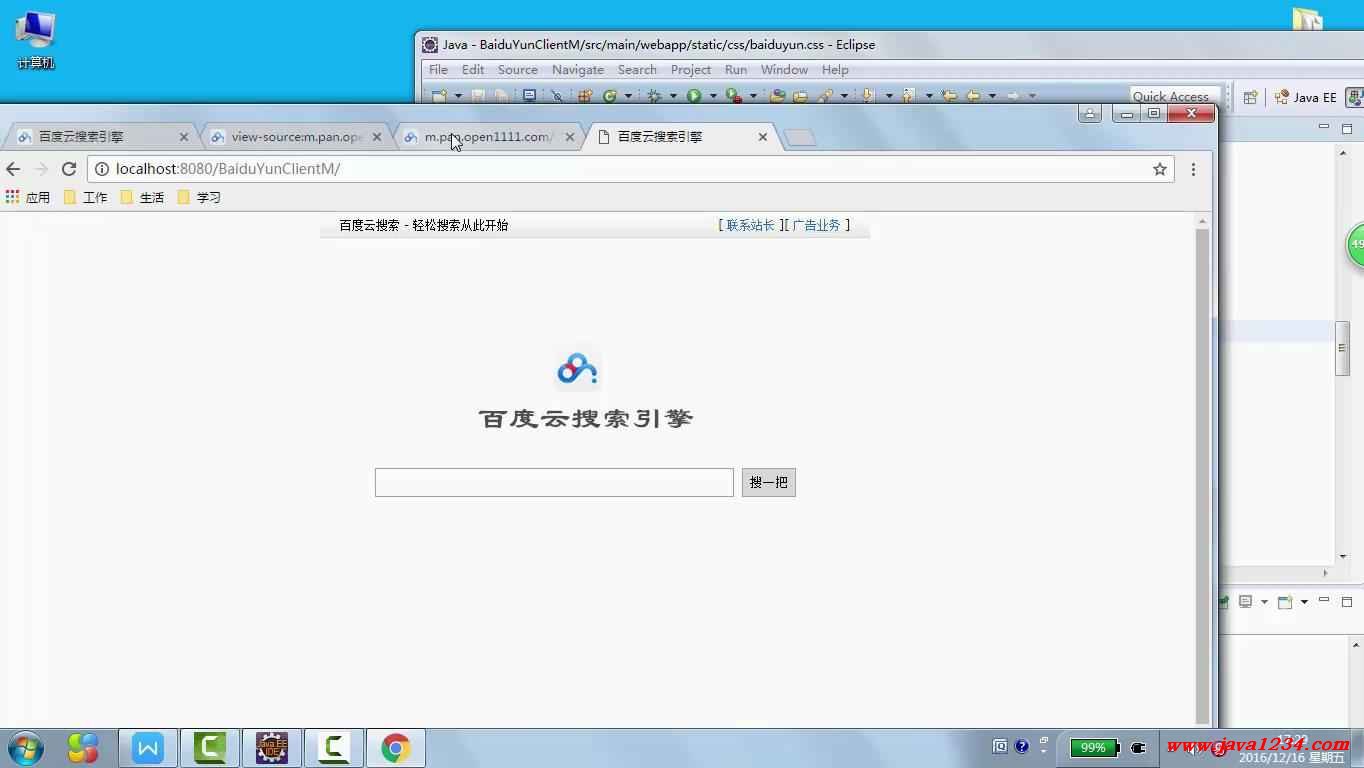
Task: Open the Eclipse Edit menu
Action: coord(473,70)
